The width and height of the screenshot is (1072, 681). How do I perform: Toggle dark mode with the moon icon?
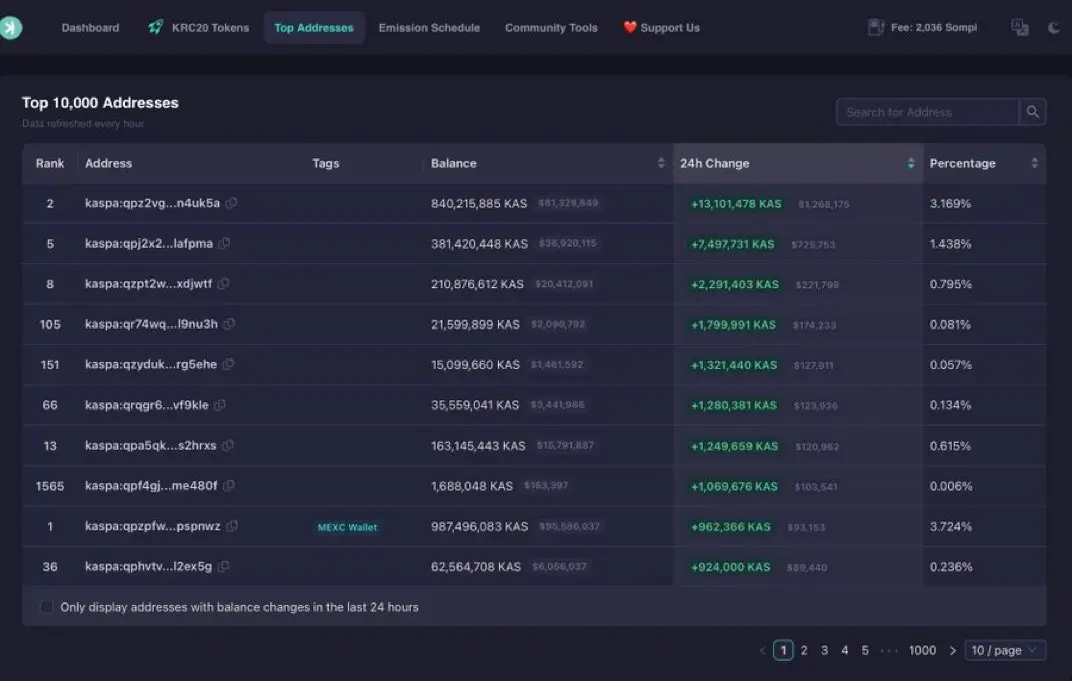(1054, 27)
